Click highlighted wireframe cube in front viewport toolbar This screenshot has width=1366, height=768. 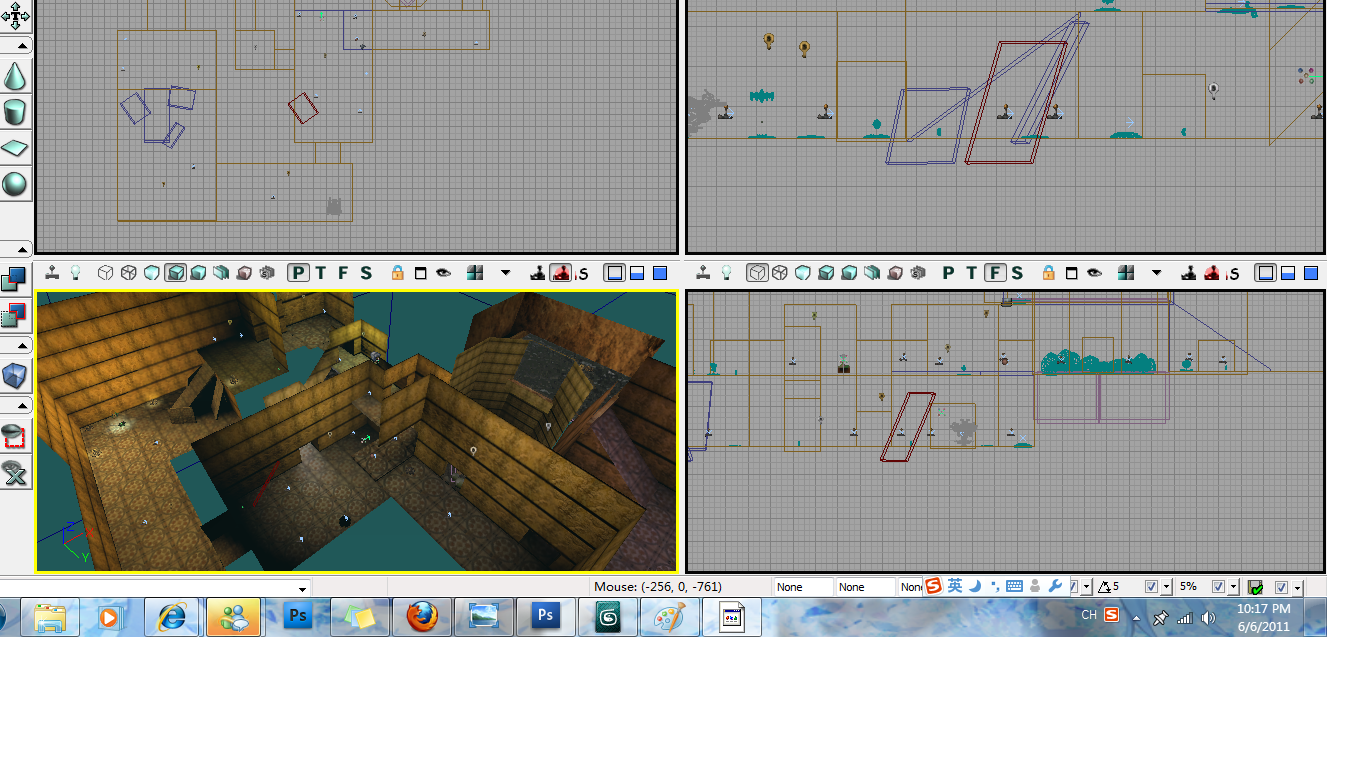[x=757, y=273]
